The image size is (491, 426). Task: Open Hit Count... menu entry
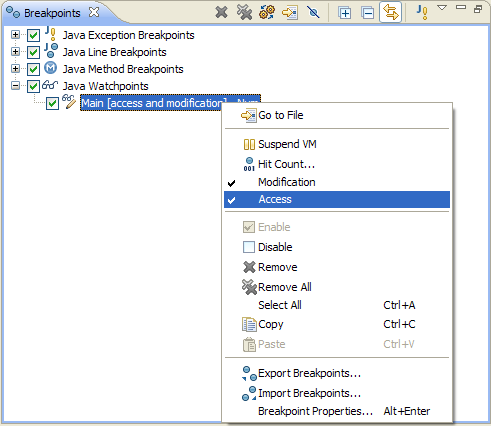pos(337,164)
